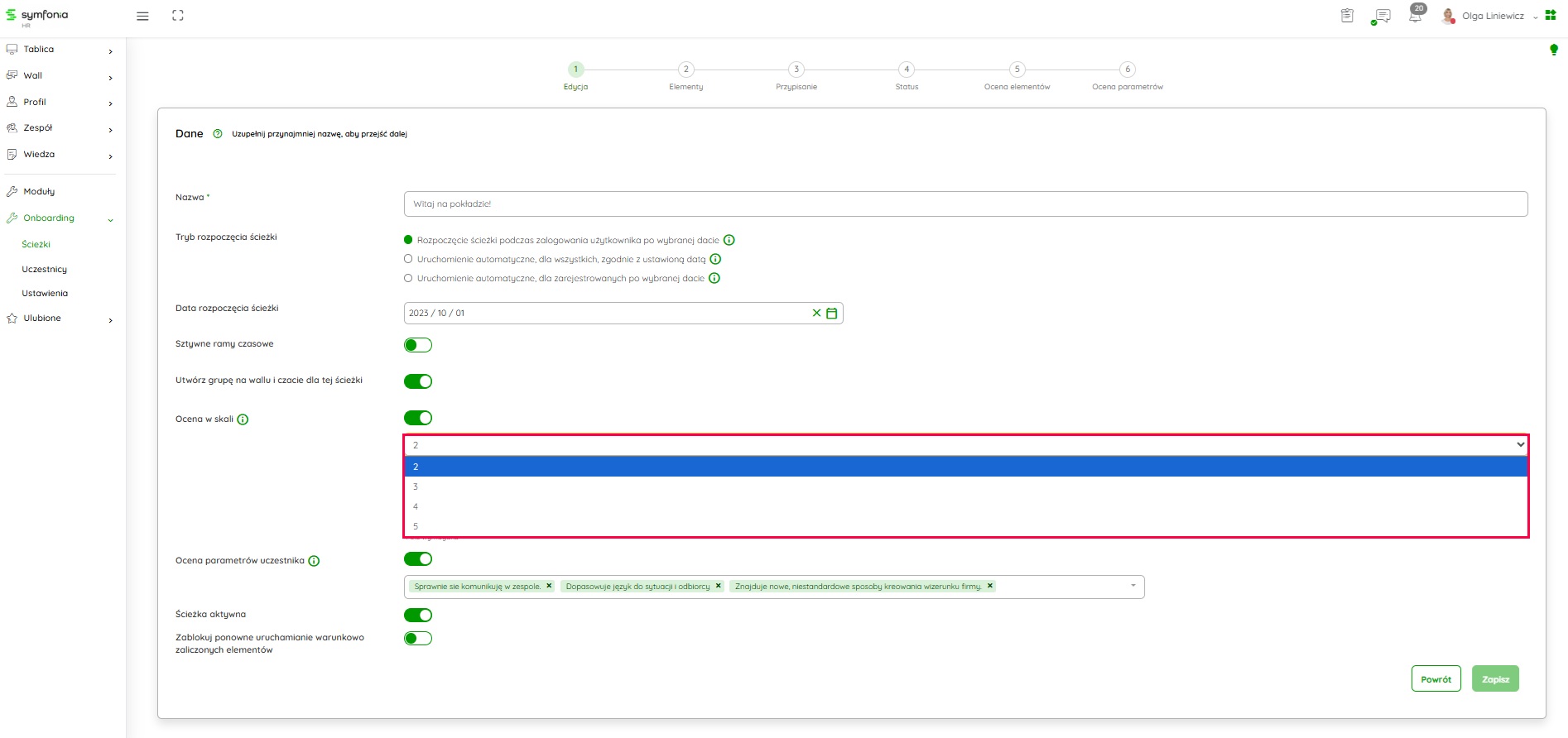Open the clipboard tasks icon
This screenshot has width=1568, height=738.
(x=1347, y=16)
